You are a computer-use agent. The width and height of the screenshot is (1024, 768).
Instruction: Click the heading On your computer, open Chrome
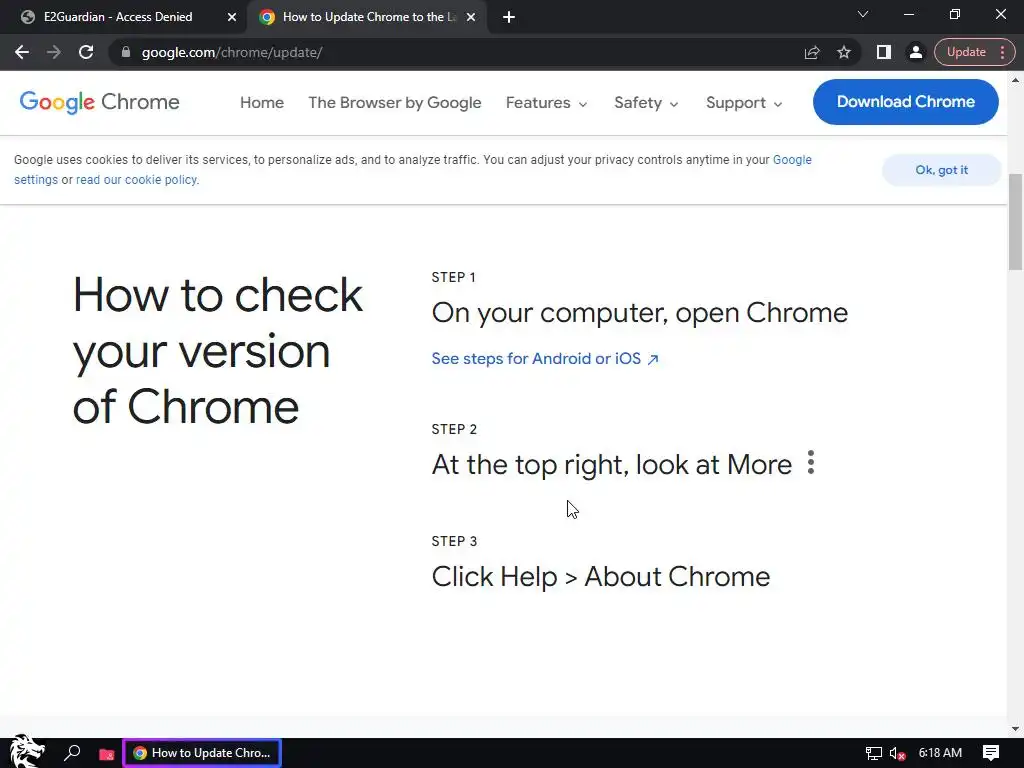click(639, 313)
